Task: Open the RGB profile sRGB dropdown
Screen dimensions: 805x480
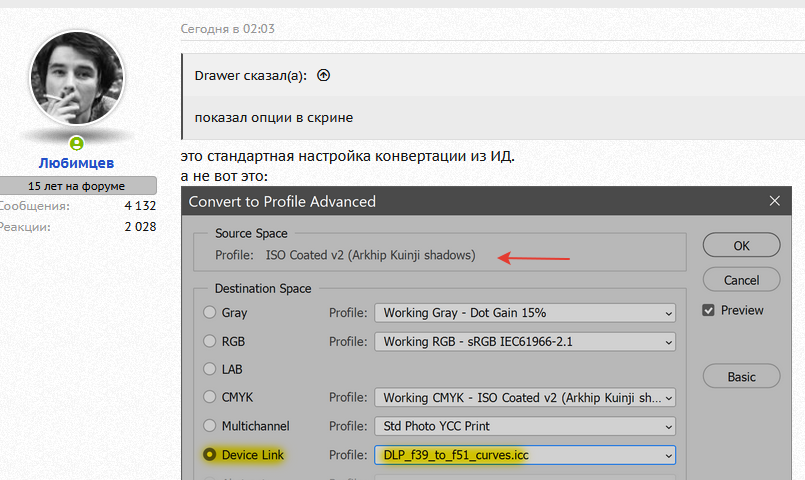Action: pyautogui.click(x=525, y=341)
